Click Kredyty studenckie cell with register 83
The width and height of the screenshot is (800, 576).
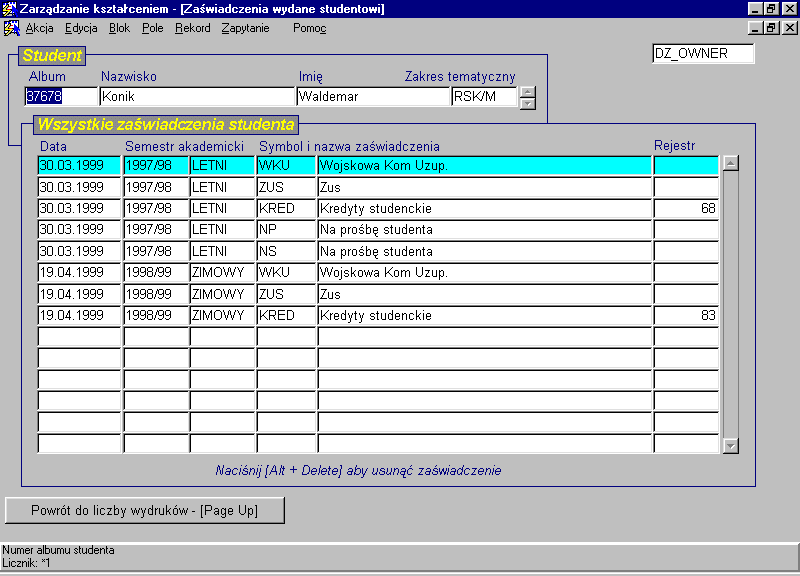pyautogui.click(x=485, y=316)
